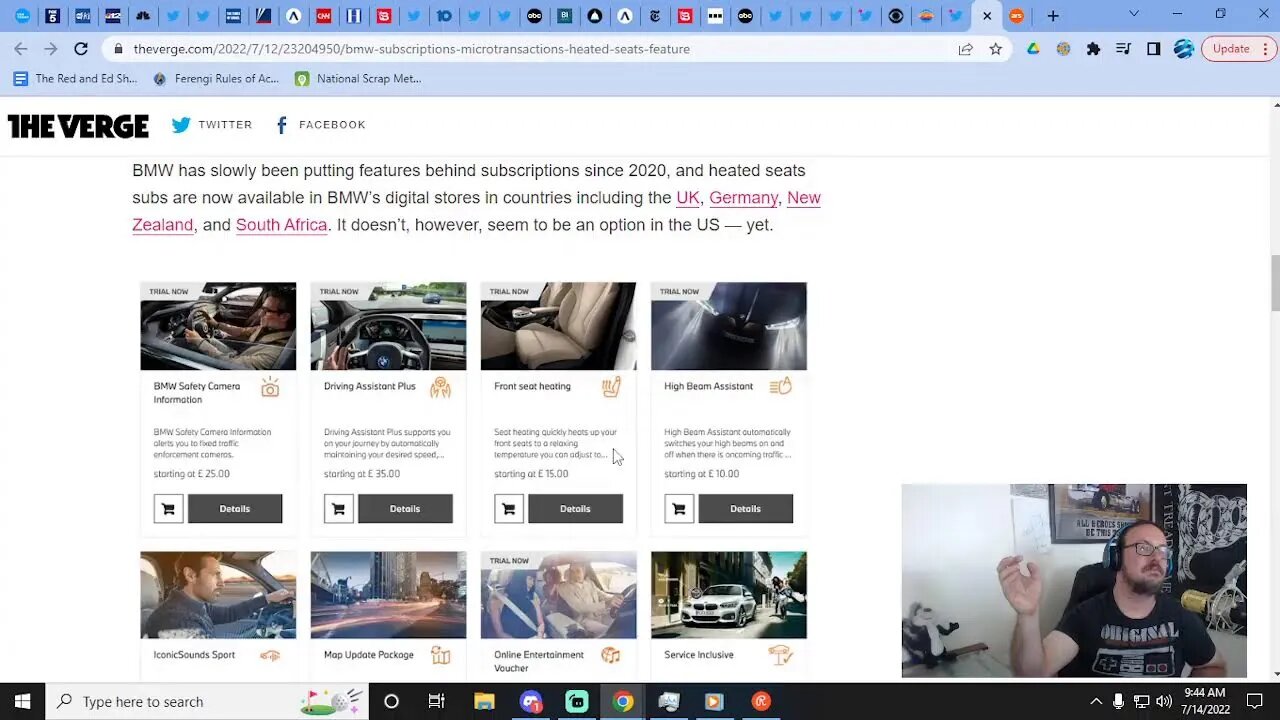Open the UK link in article

pyautogui.click(x=688, y=197)
